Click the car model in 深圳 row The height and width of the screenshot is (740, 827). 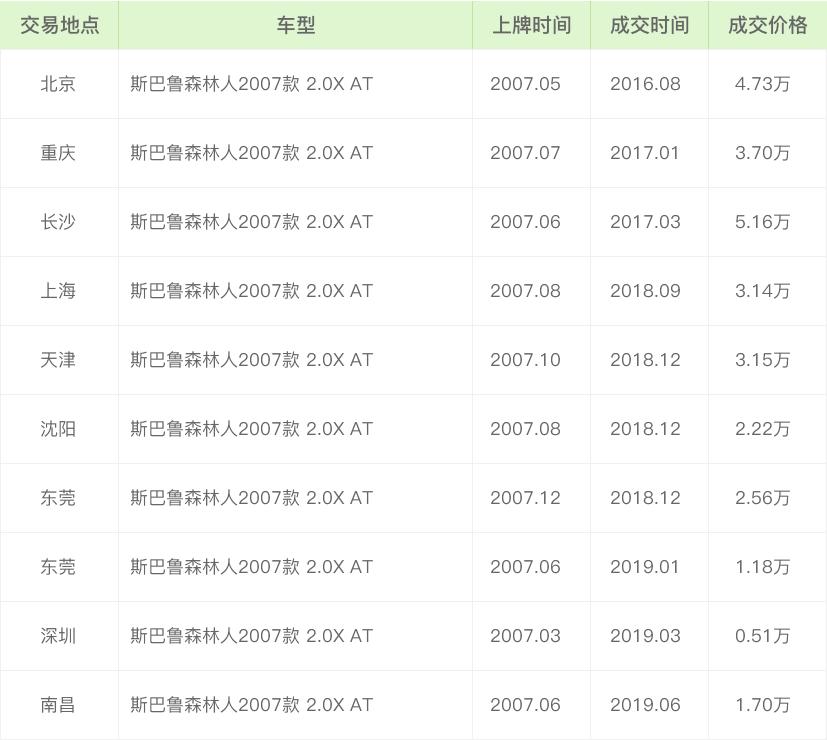click(x=252, y=636)
